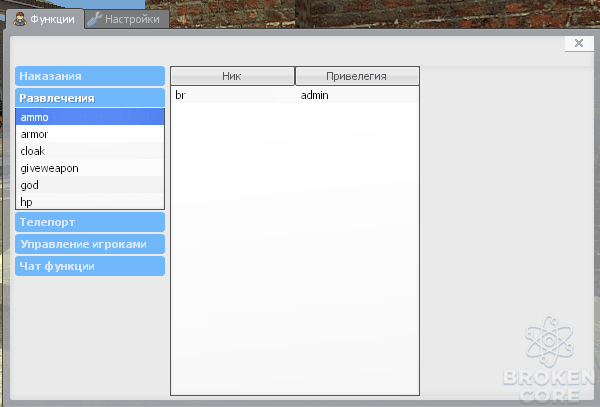Select the ammo function
Screen dimensions: 600x407
90,117
